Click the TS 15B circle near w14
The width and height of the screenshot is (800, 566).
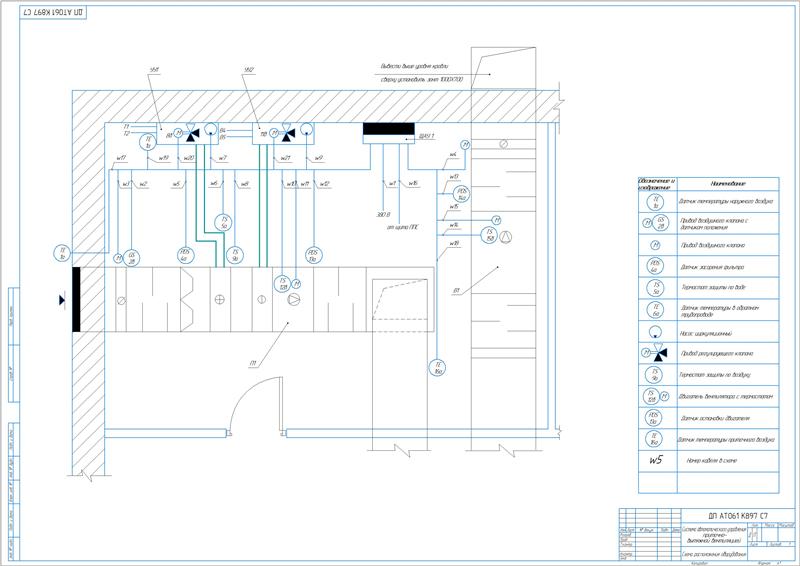489,235
